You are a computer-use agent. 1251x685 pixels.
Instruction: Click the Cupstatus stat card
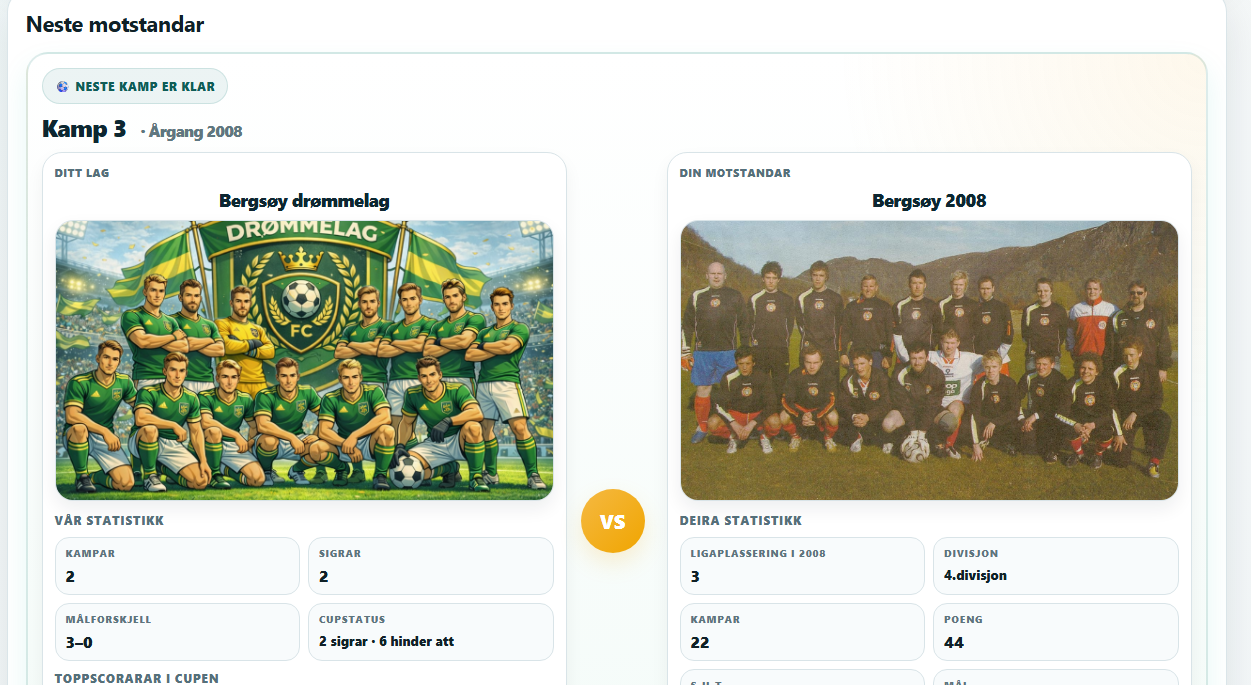430,632
